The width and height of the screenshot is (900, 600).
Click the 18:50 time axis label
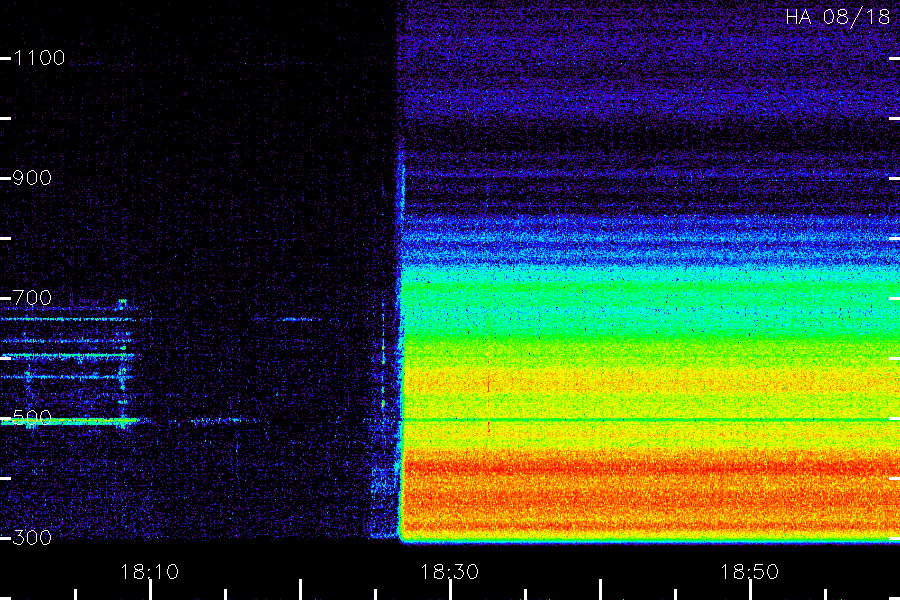click(x=749, y=572)
